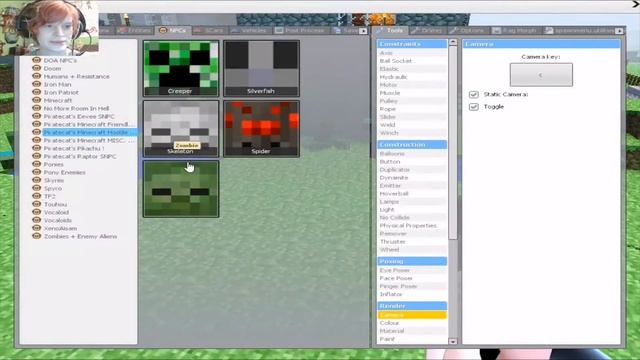Select the Inflator tool
Viewport: 640px width, 360px height.
412,294
